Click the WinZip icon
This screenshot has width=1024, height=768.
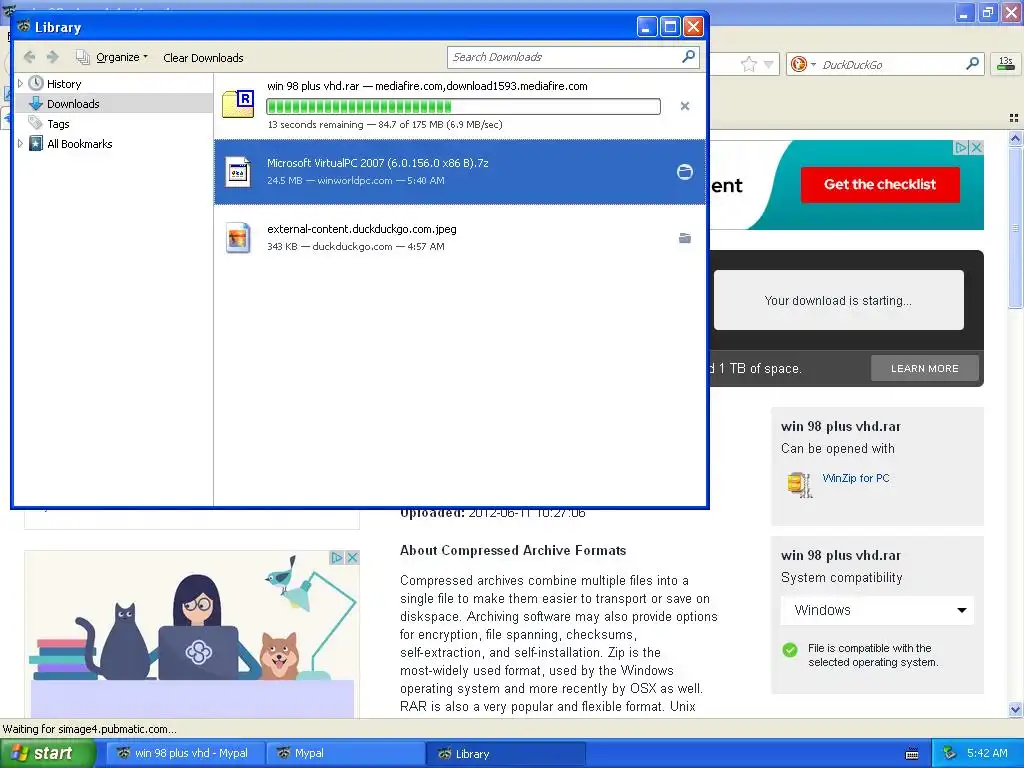[x=800, y=484]
